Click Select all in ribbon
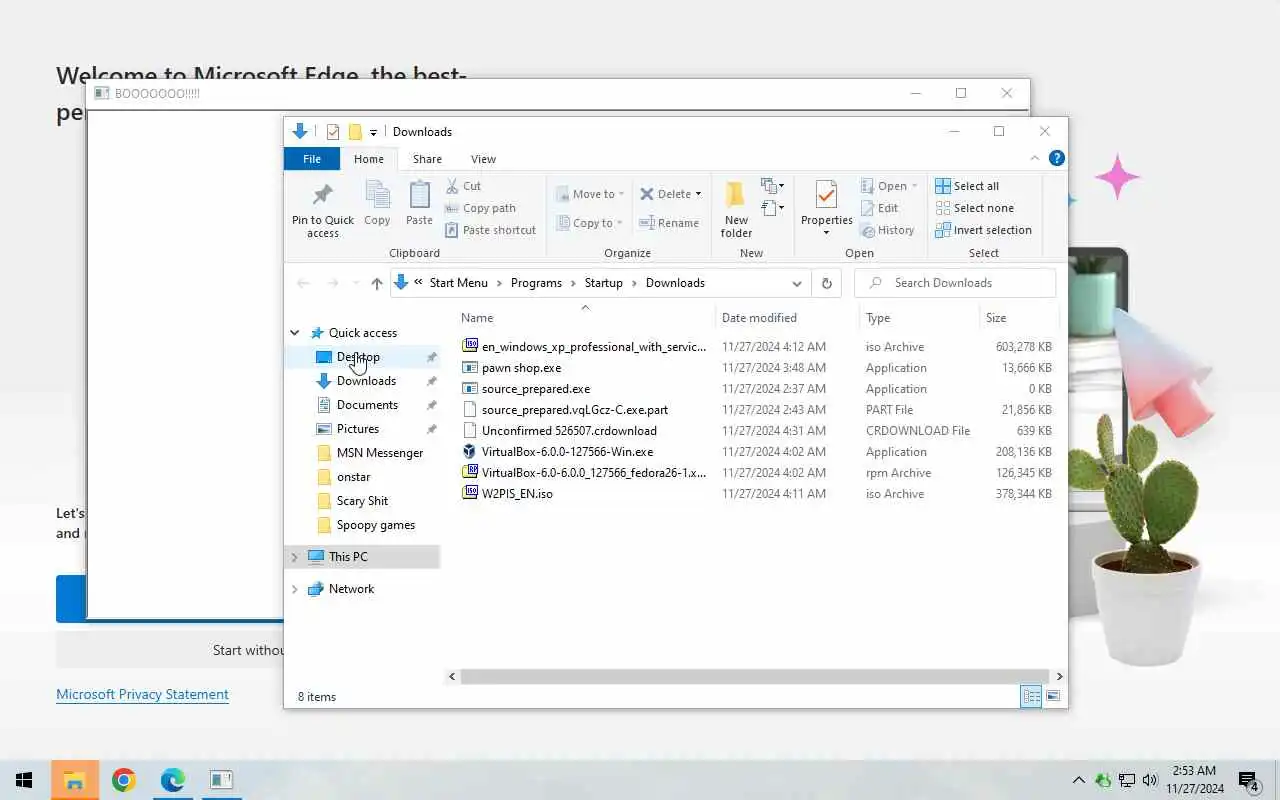 (x=967, y=186)
